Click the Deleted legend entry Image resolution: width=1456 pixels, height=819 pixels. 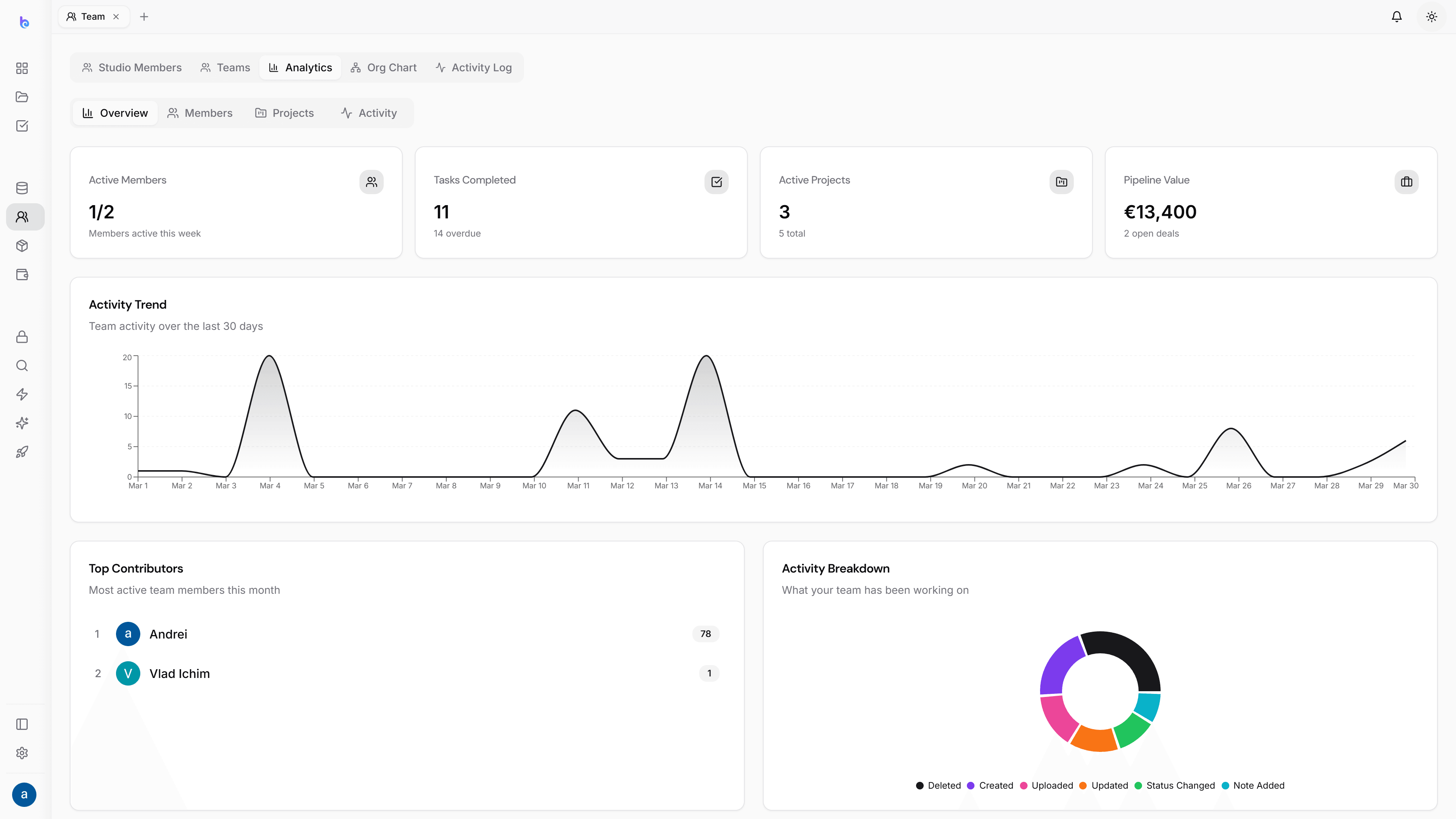938,786
